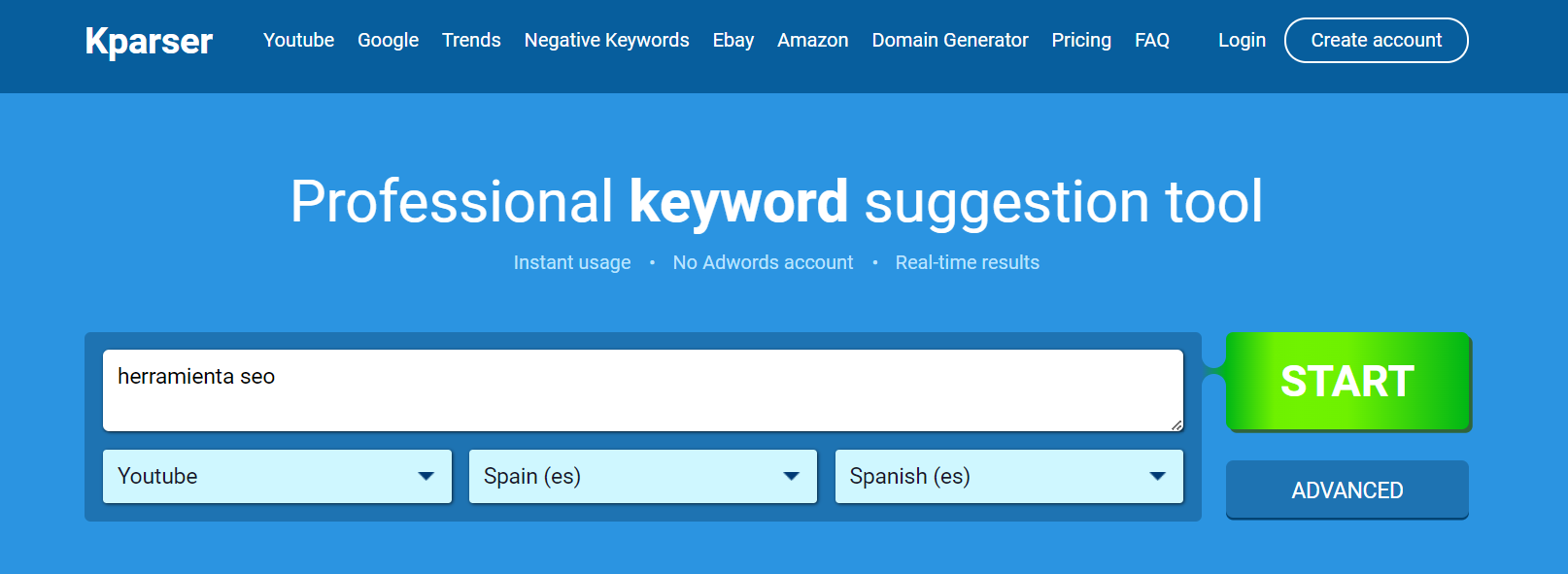Open the Ebay keyword tool
The image size is (1568, 574).
point(733,40)
